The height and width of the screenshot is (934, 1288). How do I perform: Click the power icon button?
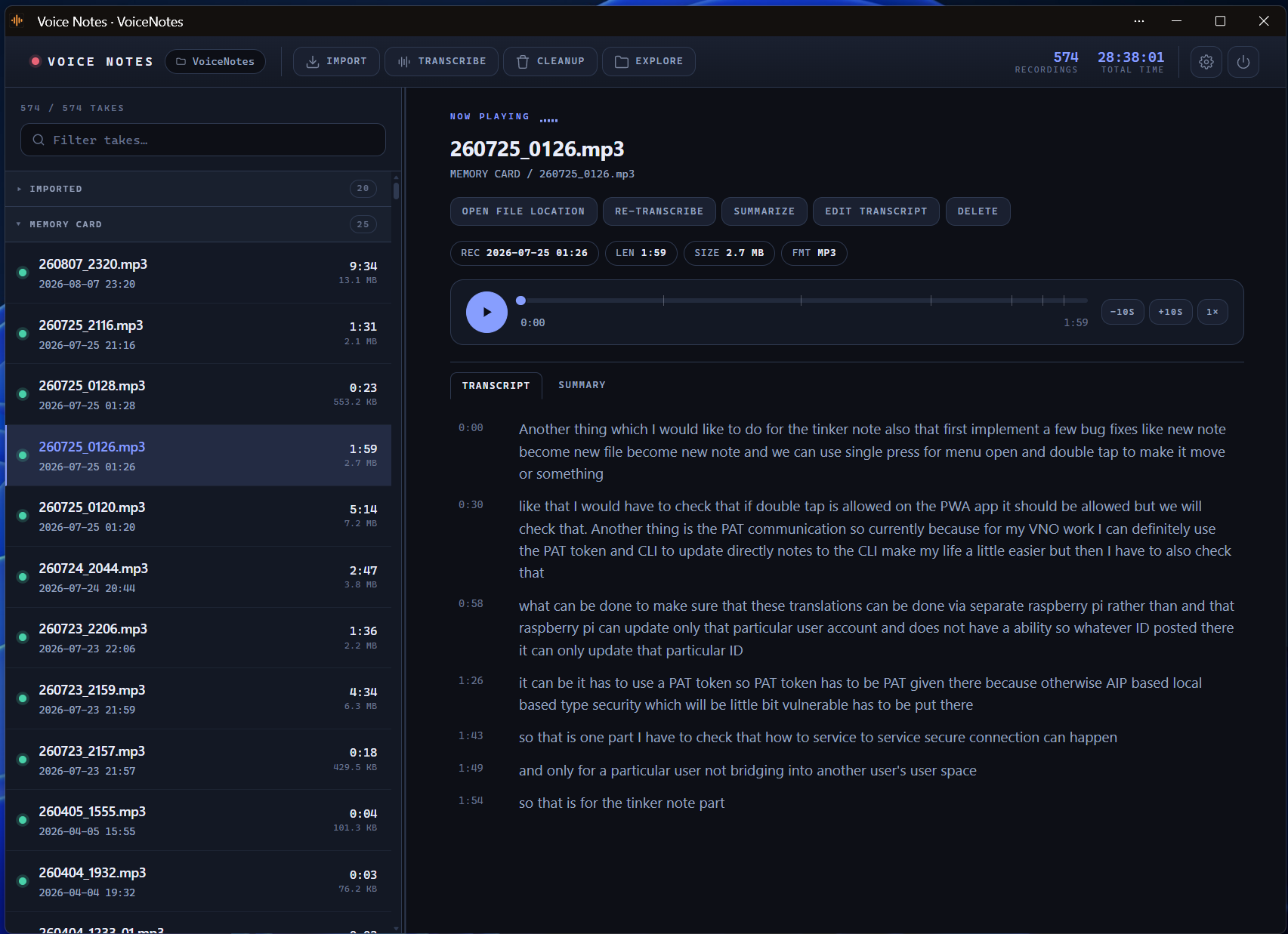(1243, 62)
